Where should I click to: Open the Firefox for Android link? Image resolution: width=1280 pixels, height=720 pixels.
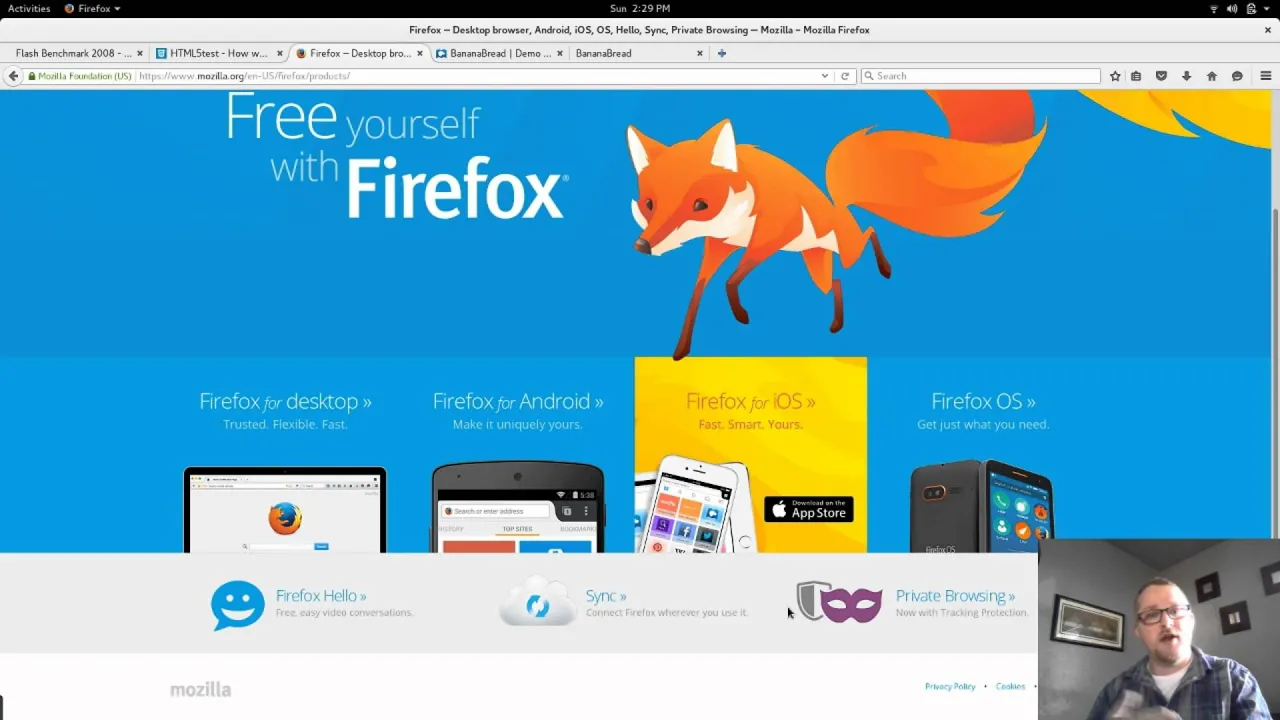pos(518,401)
